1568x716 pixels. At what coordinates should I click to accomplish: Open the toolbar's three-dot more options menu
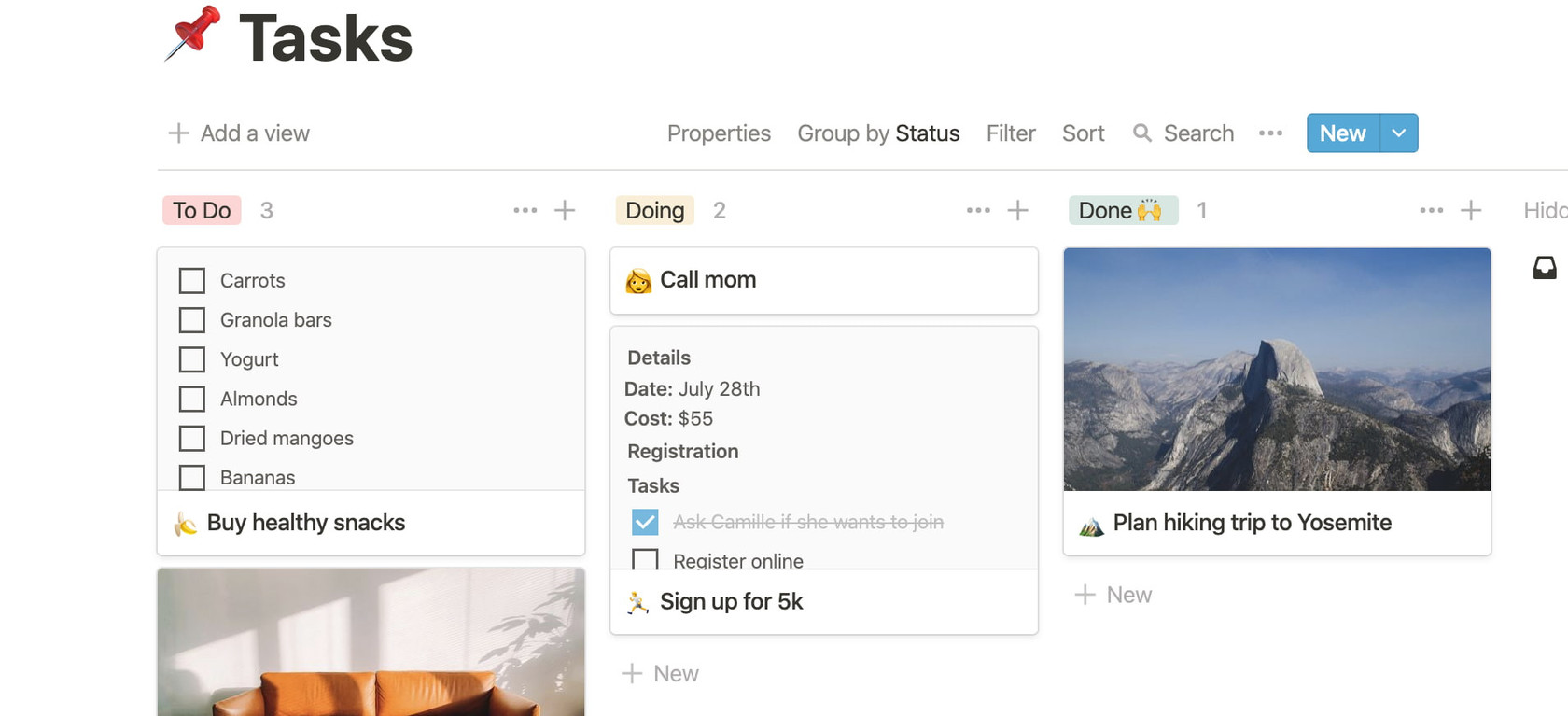(x=1270, y=133)
